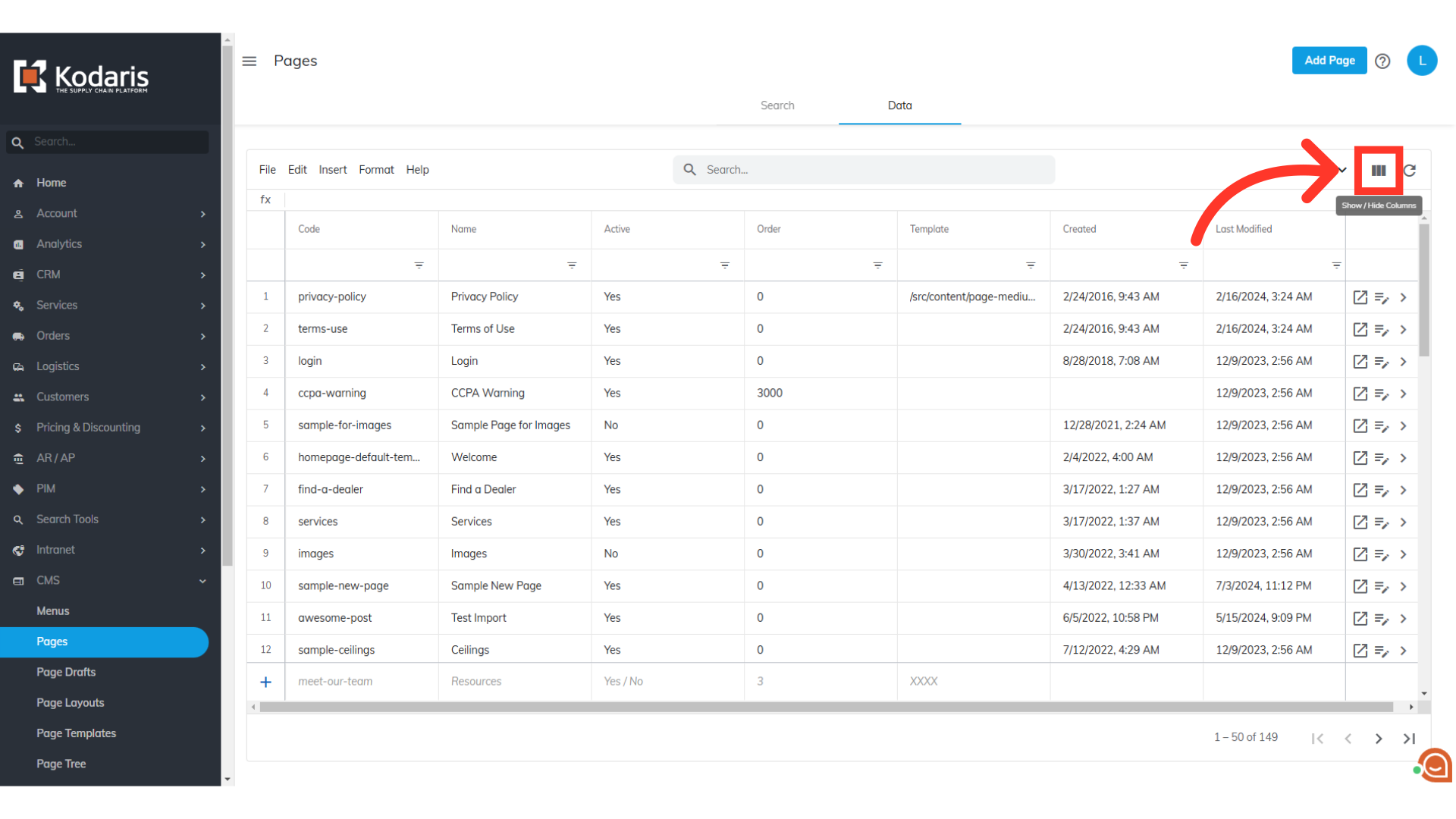The height and width of the screenshot is (819, 1456).
Task: Open the hamburger navigation menu icon
Action: [x=249, y=61]
